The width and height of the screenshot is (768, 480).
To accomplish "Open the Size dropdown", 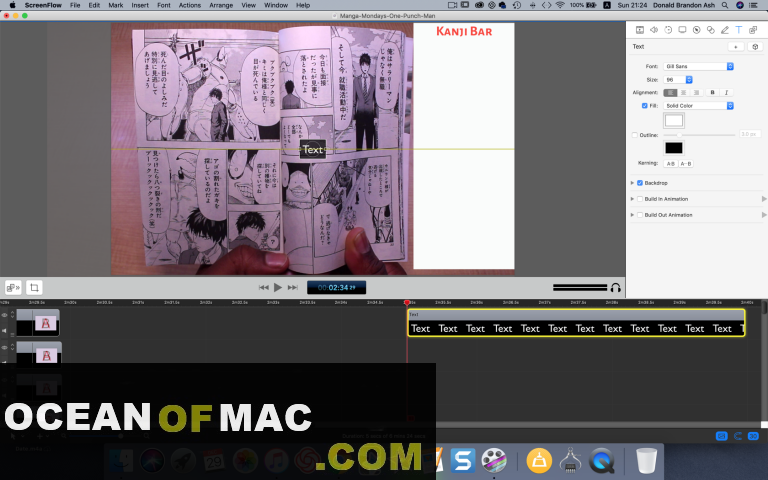I will click(x=678, y=79).
